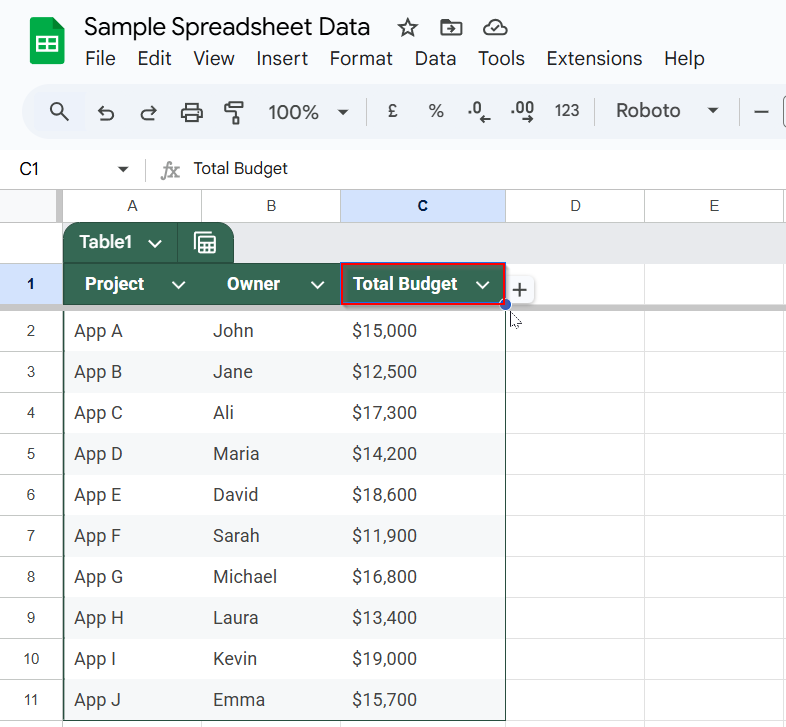Check the cloud save status icon
The image size is (786, 727).
click(495, 28)
